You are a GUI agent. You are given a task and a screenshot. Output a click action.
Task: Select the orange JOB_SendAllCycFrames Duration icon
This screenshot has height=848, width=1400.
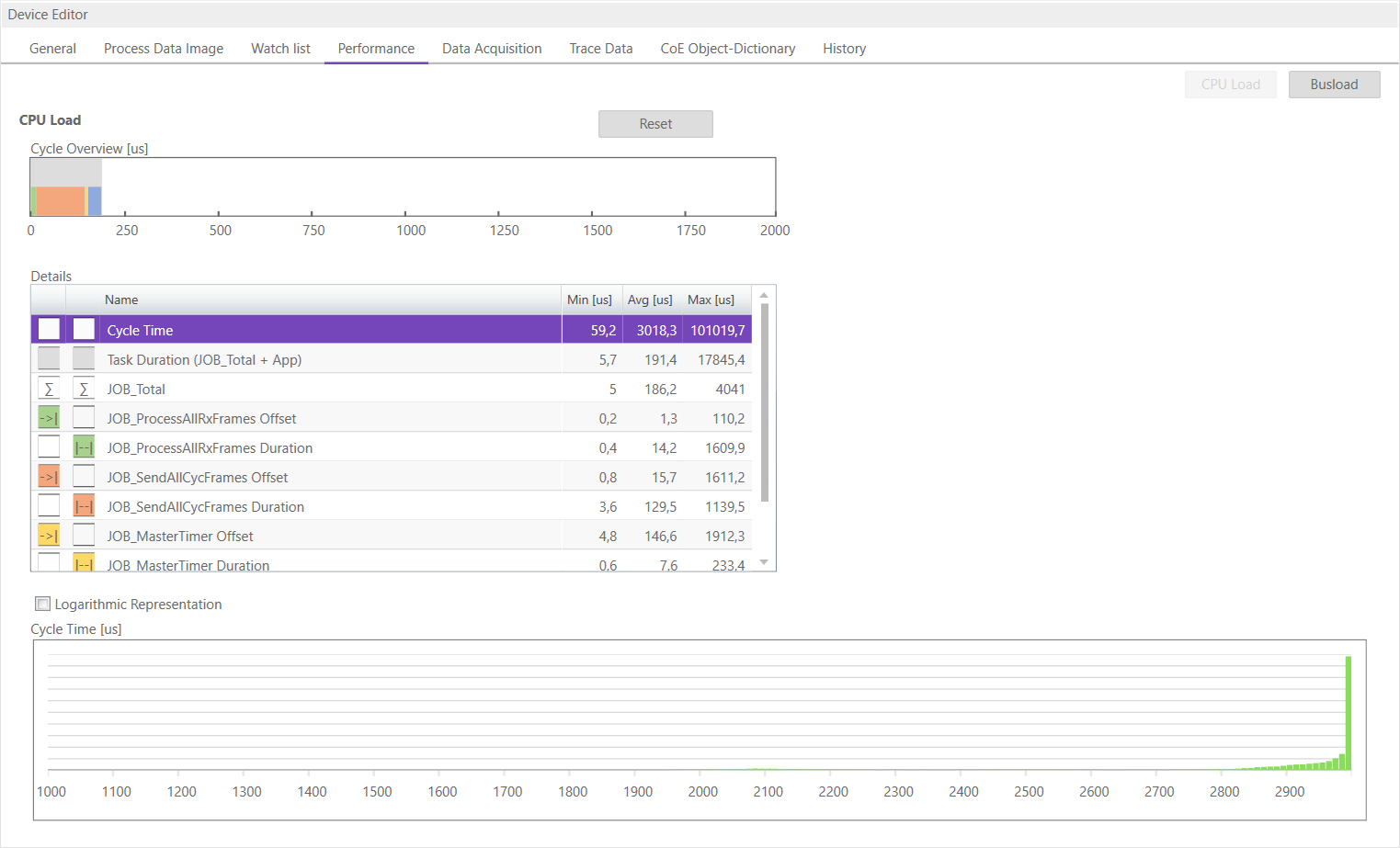tap(83, 505)
